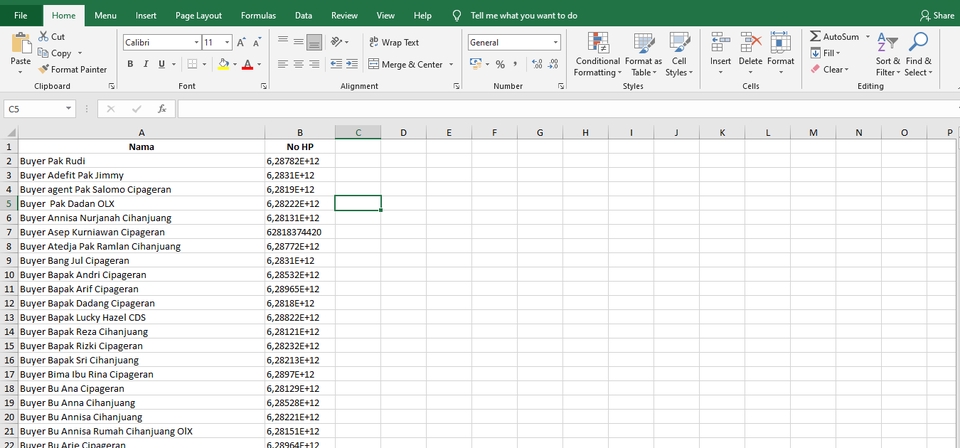960x448 pixels.
Task: Apply Comma Style format
Action: coord(516,64)
